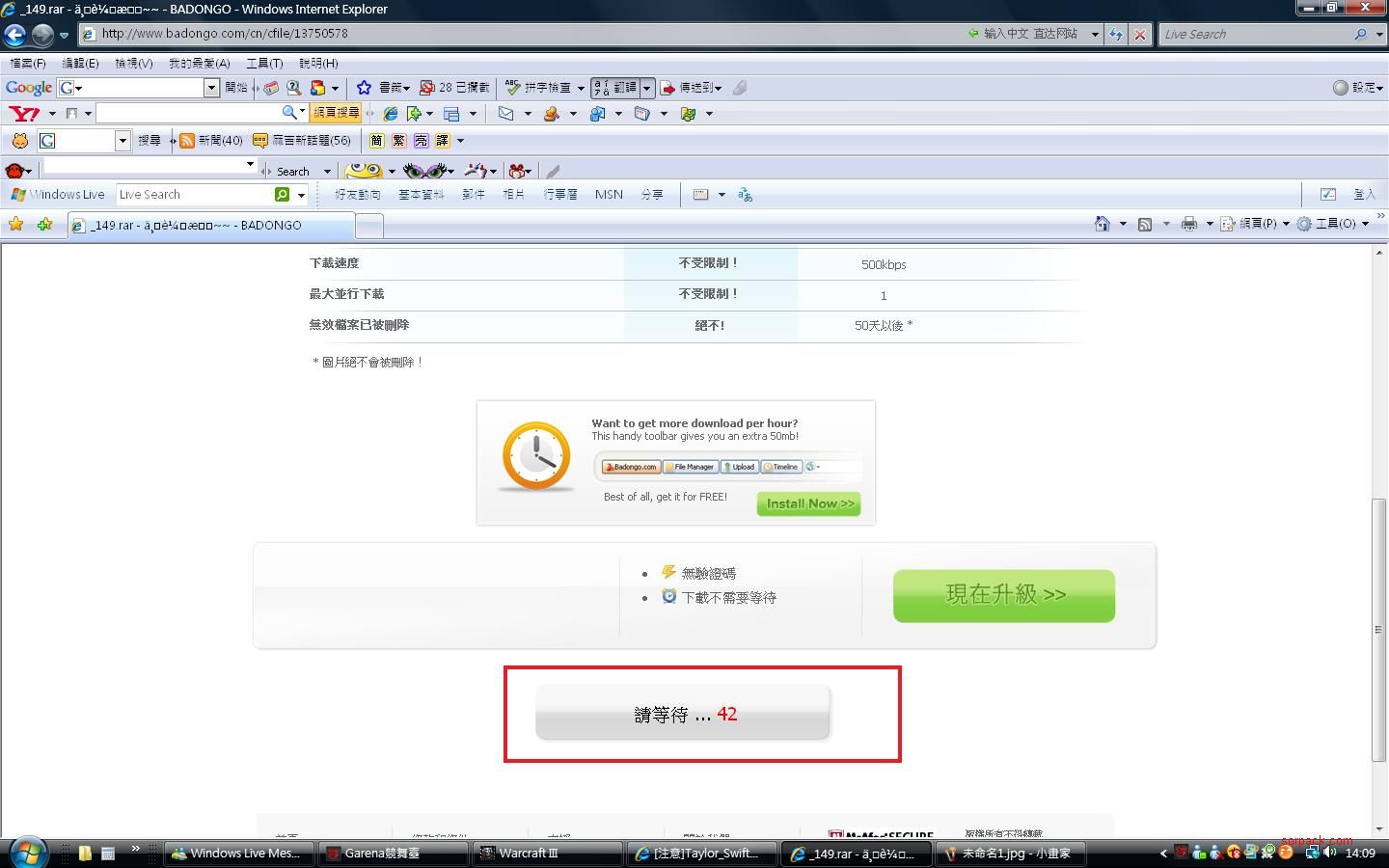This screenshot has height=868, width=1389.
Task: Click the Stop loading red X icon
Action: [x=1139, y=34]
